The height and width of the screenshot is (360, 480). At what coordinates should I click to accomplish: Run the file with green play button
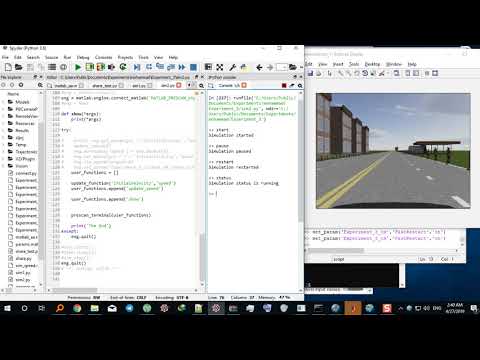point(78,67)
